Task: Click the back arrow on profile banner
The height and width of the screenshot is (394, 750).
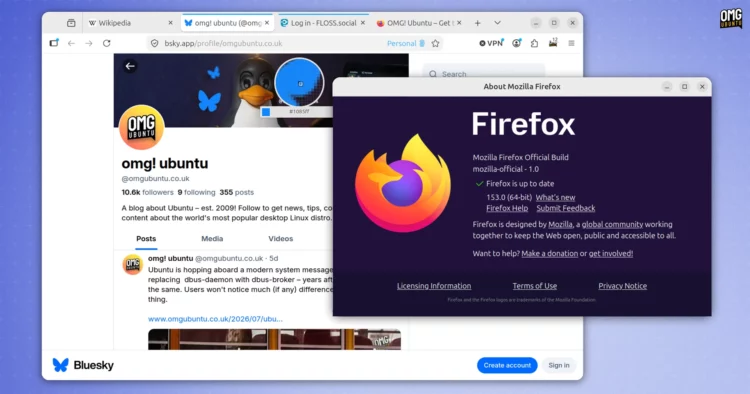Action: [130, 66]
